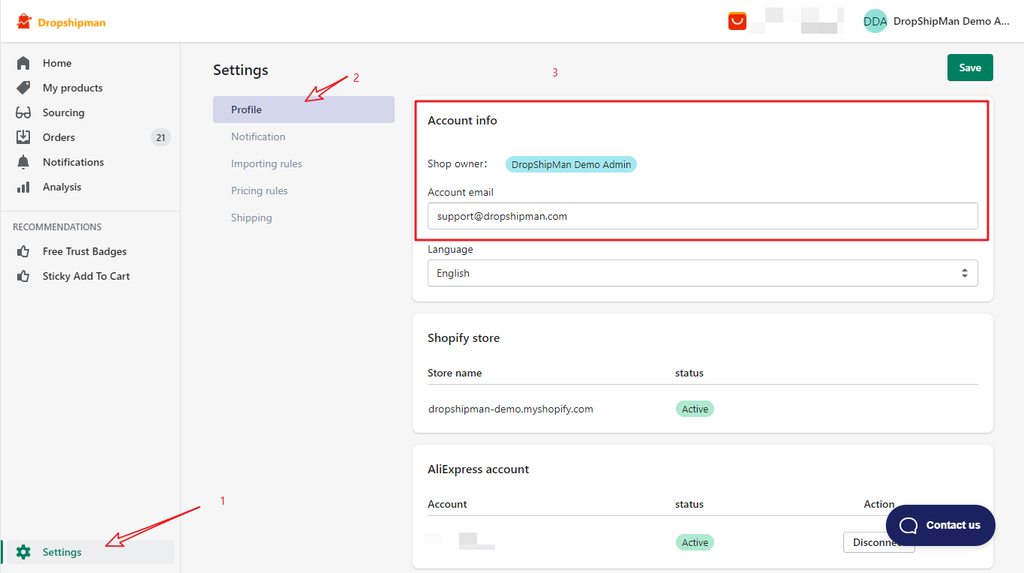Screen dimensions: 1024x573
Task: Click the Save button
Action: (970, 68)
